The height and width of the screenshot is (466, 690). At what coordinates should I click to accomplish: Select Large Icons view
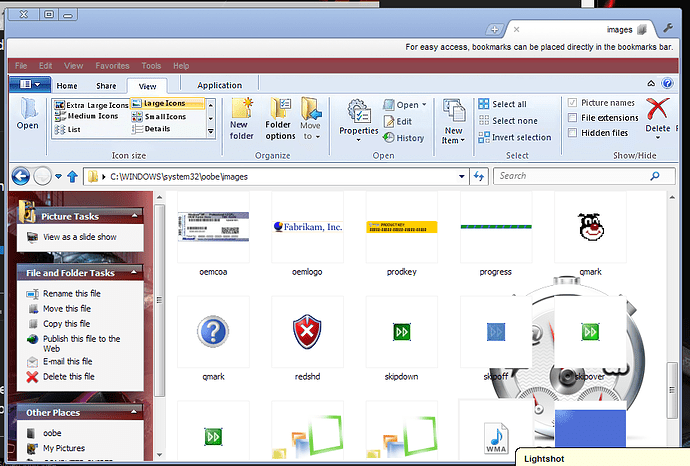[x=168, y=103]
